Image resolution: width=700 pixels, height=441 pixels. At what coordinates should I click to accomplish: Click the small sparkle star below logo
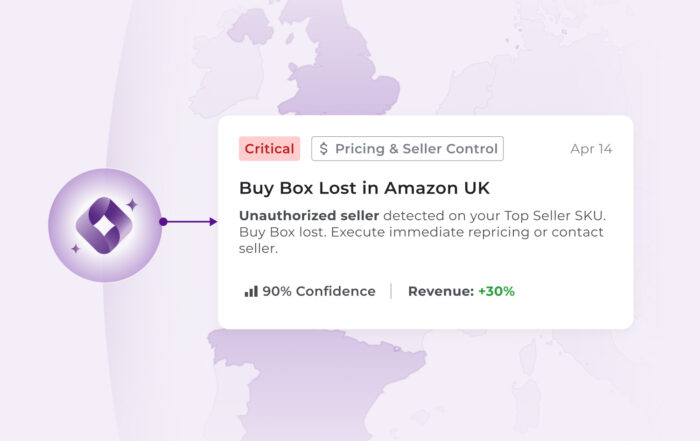click(x=76, y=247)
